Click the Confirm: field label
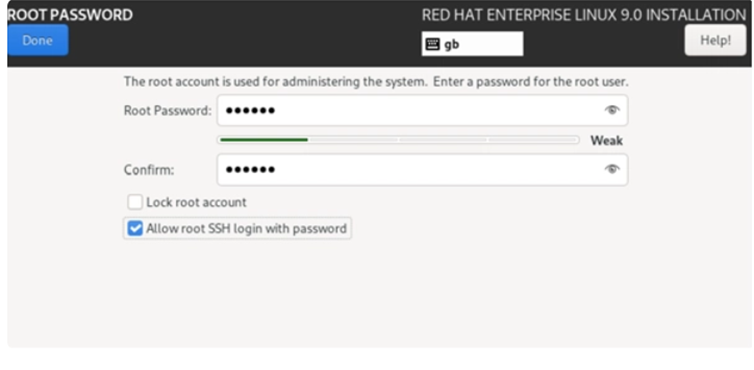 click(149, 170)
